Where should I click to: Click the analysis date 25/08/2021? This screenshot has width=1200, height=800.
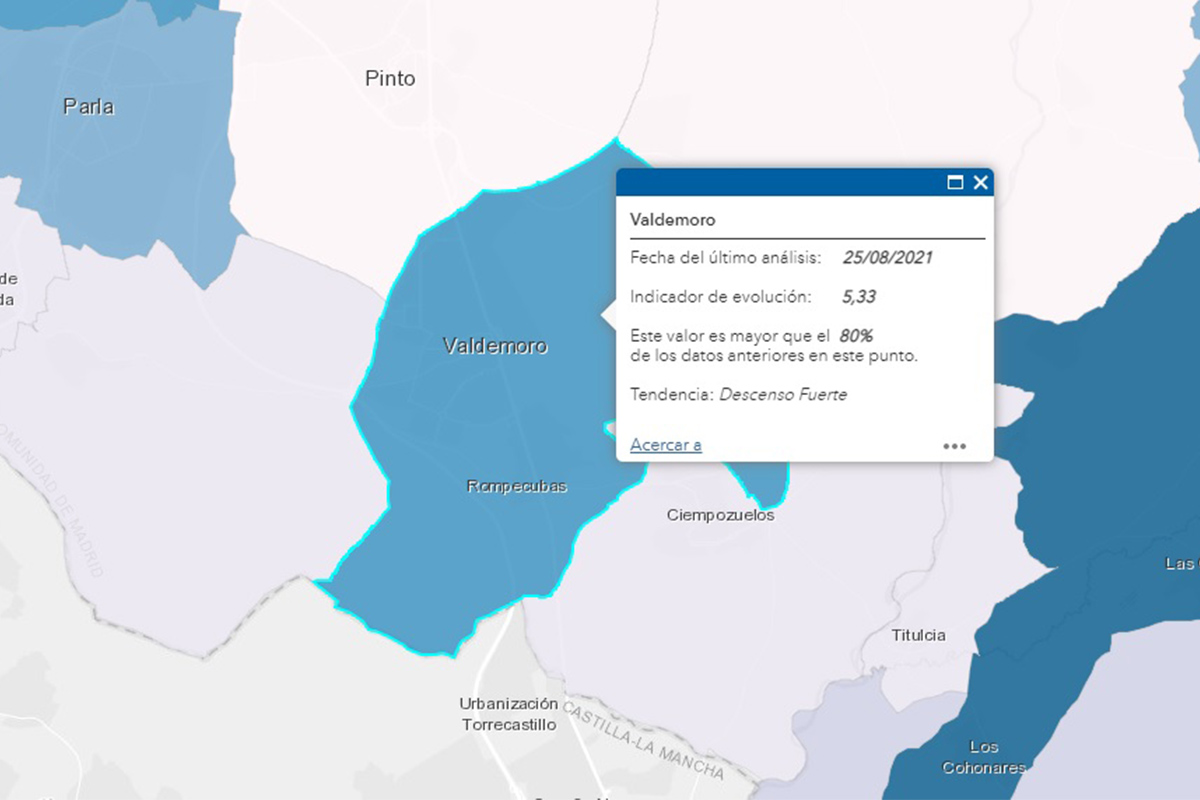[x=887, y=257]
